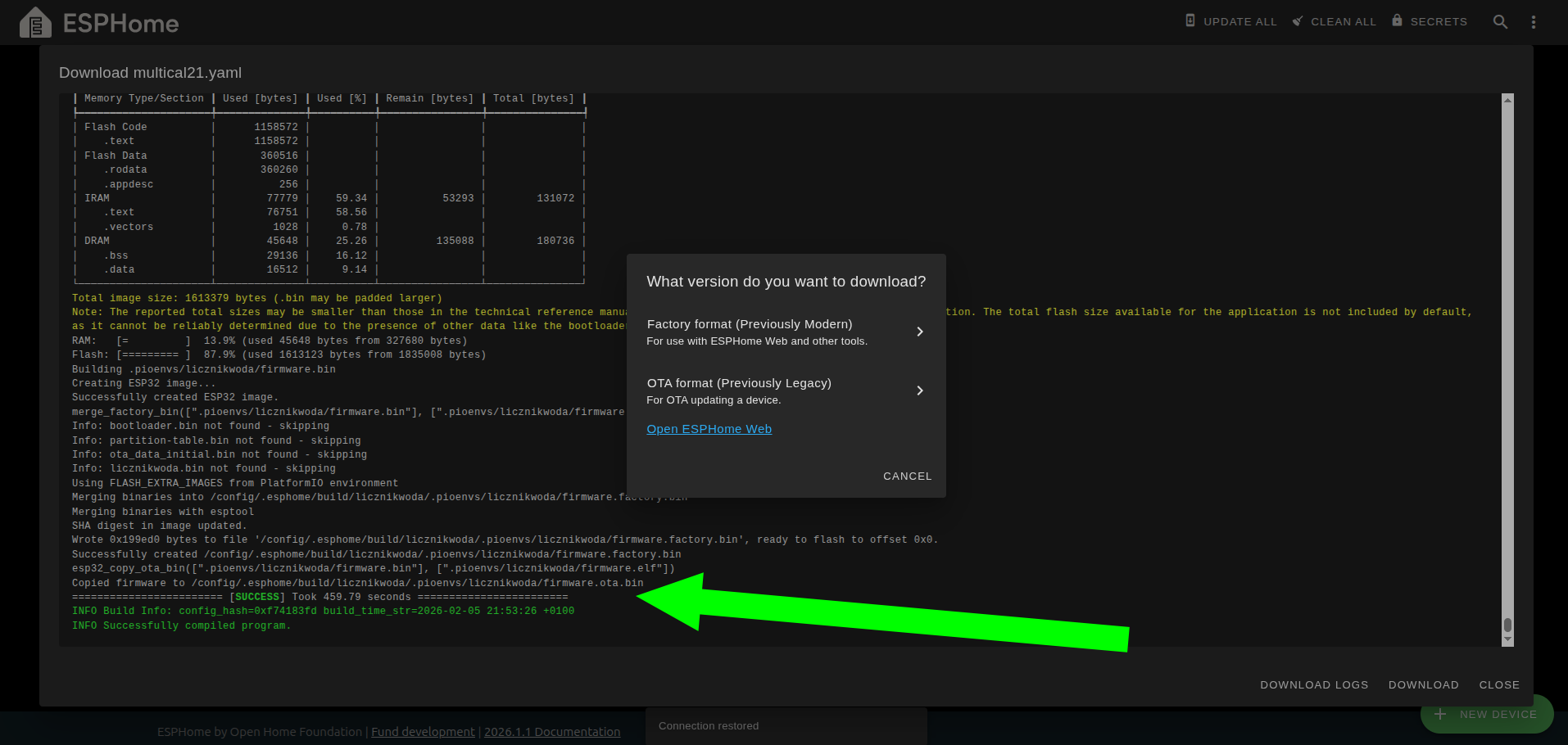Image resolution: width=1568 pixels, height=745 pixels.
Task: Open the three-dot more options menu
Action: point(1534,22)
